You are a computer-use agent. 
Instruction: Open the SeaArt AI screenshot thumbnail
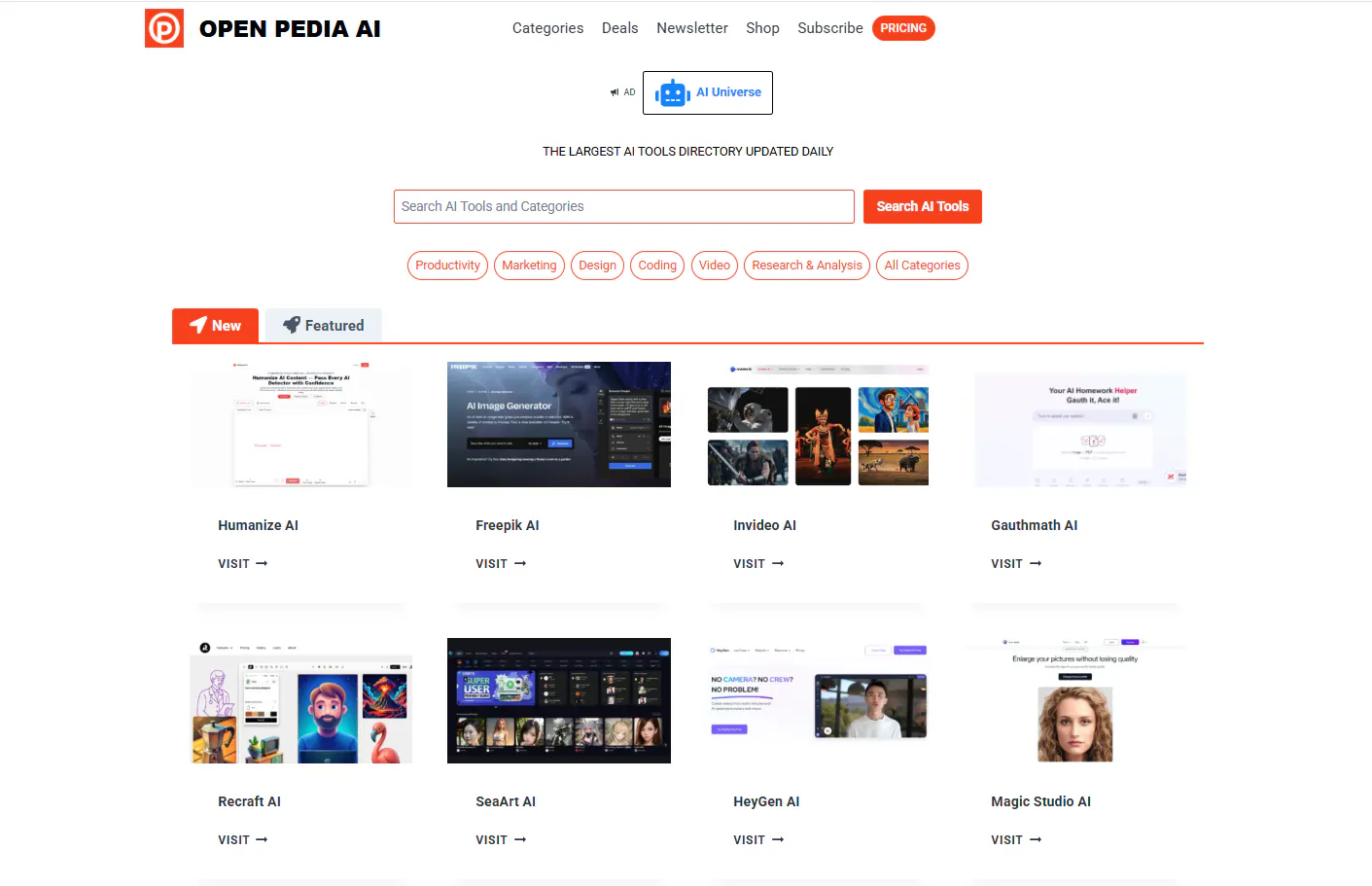(559, 701)
